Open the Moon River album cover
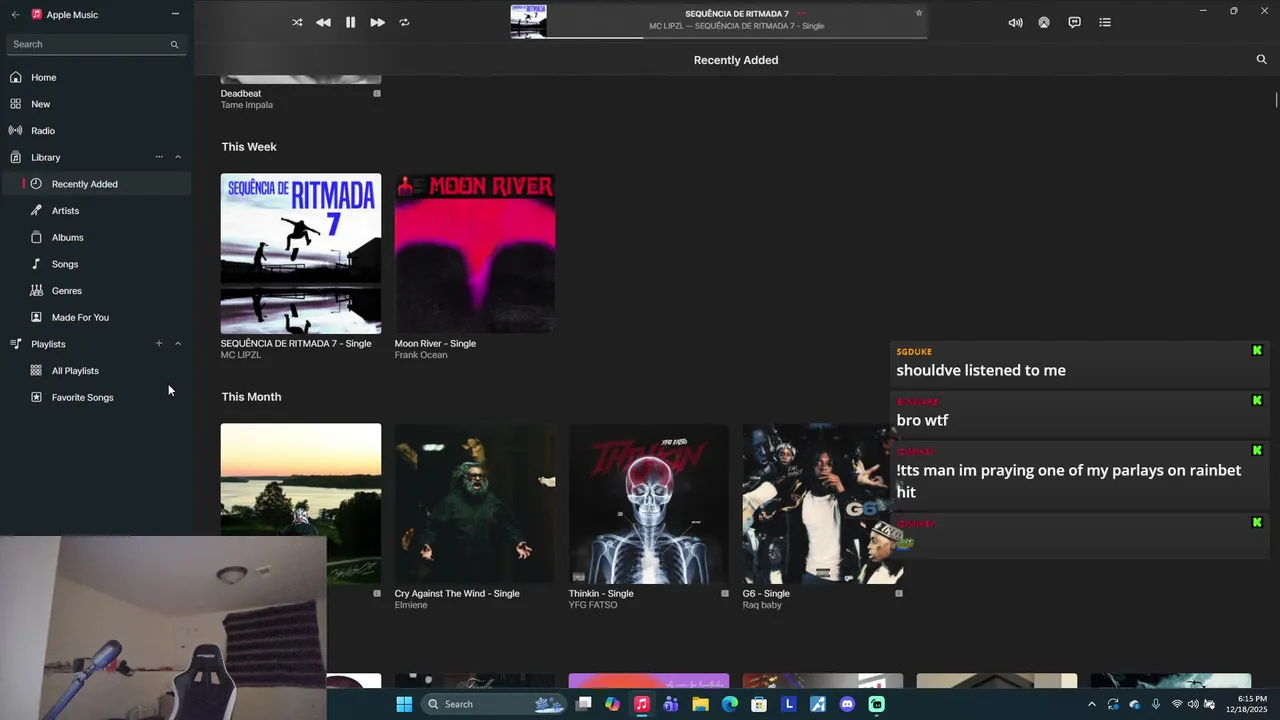 (475, 253)
